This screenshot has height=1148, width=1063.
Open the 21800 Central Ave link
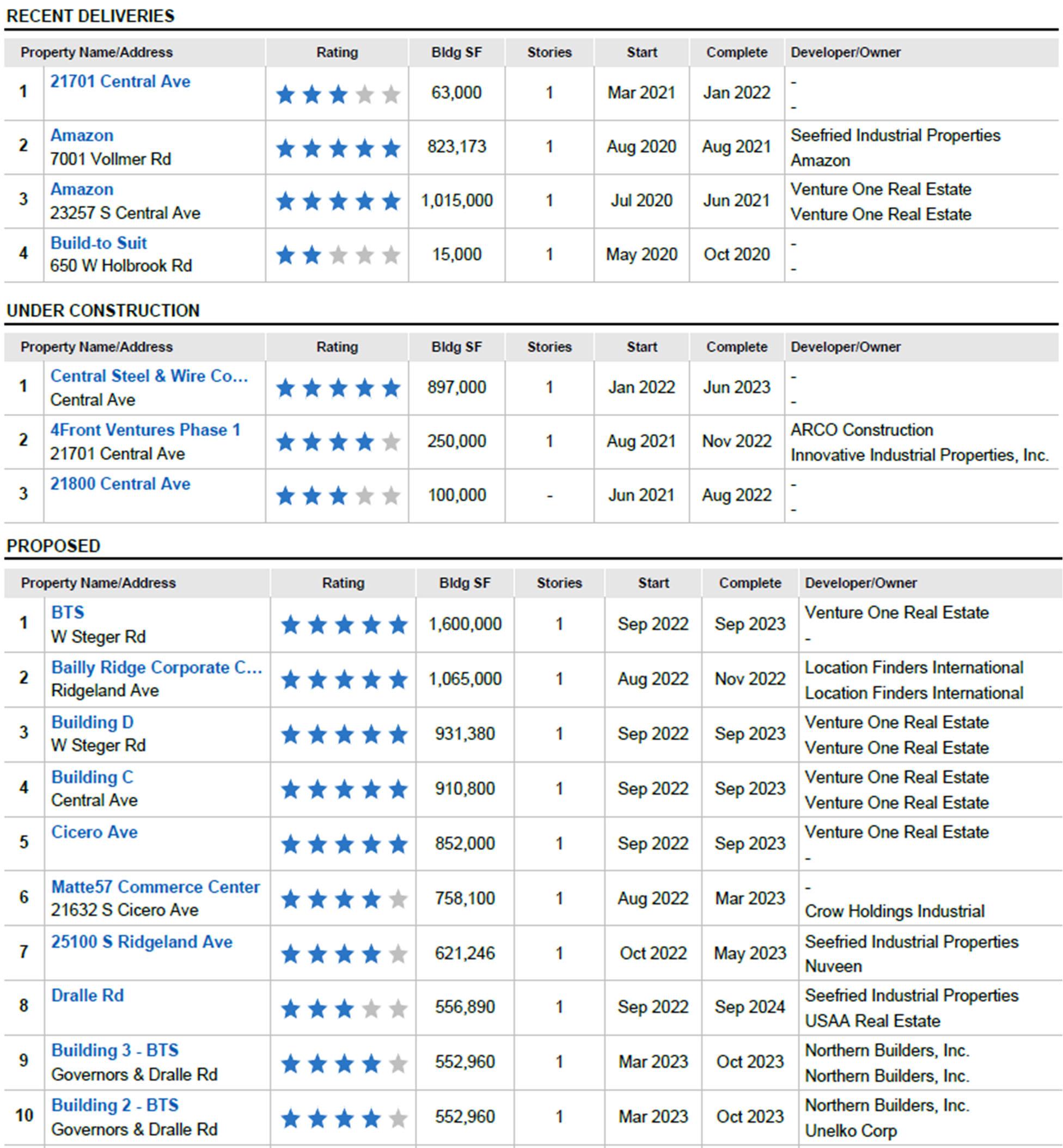pyautogui.click(x=120, y=484)
